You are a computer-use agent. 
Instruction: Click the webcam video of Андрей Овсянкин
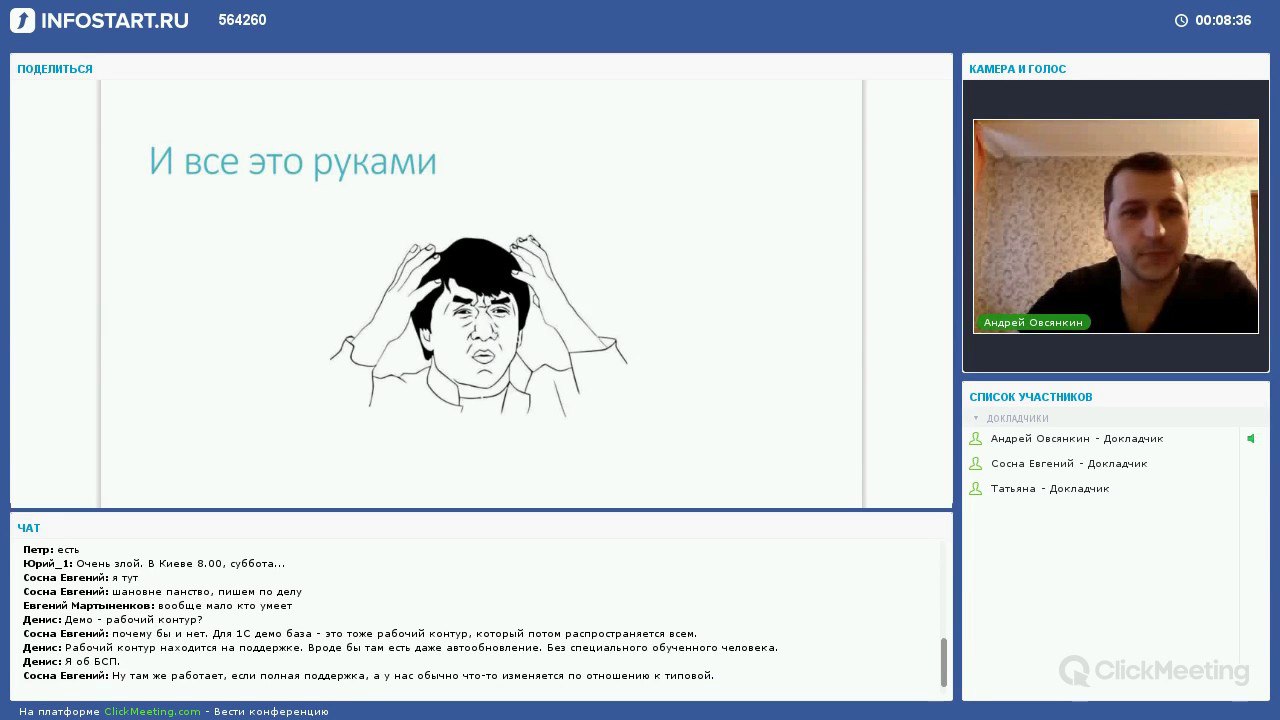[x=1116, y=226]
